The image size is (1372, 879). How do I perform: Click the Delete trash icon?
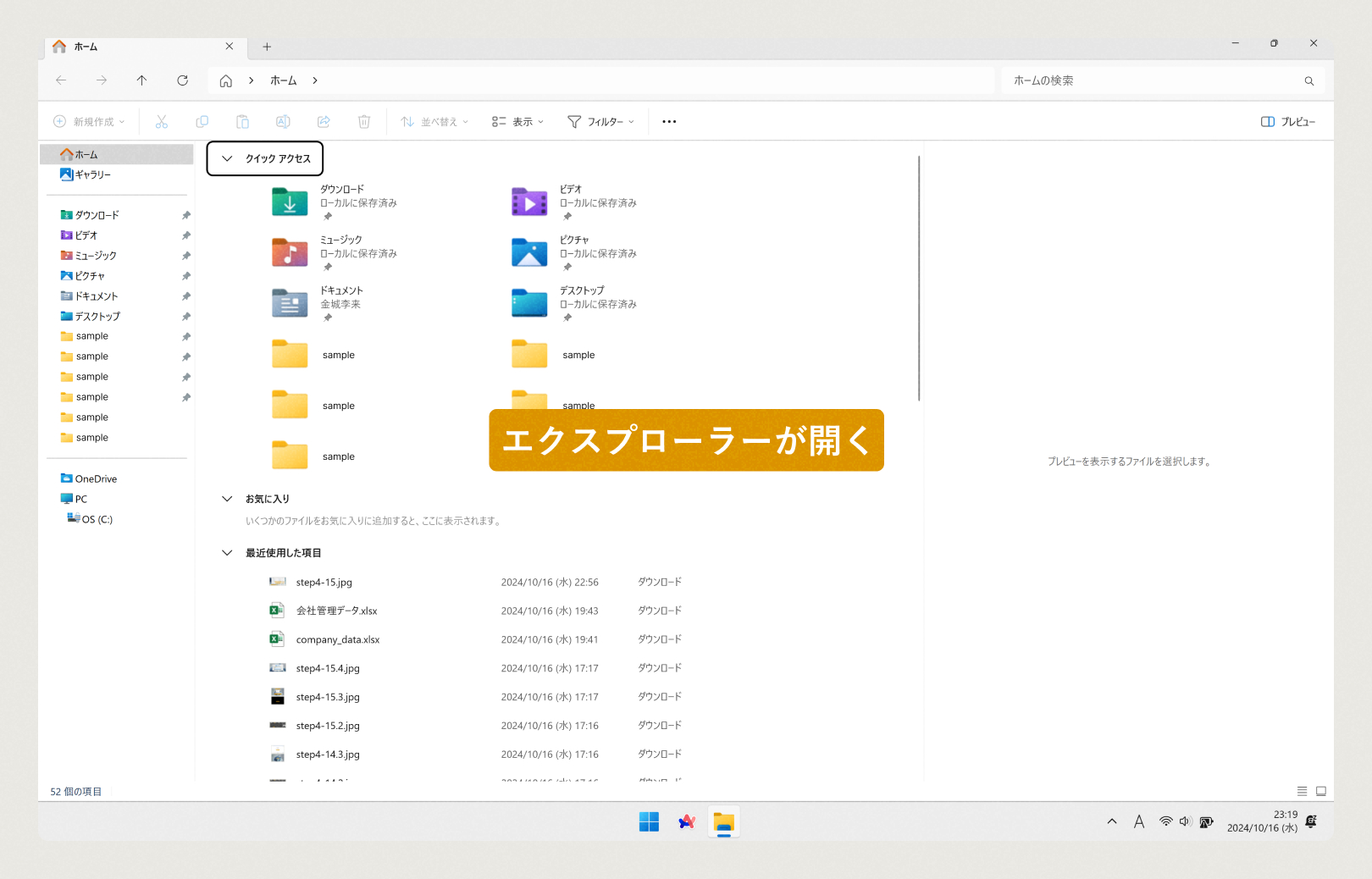(364, 122)
